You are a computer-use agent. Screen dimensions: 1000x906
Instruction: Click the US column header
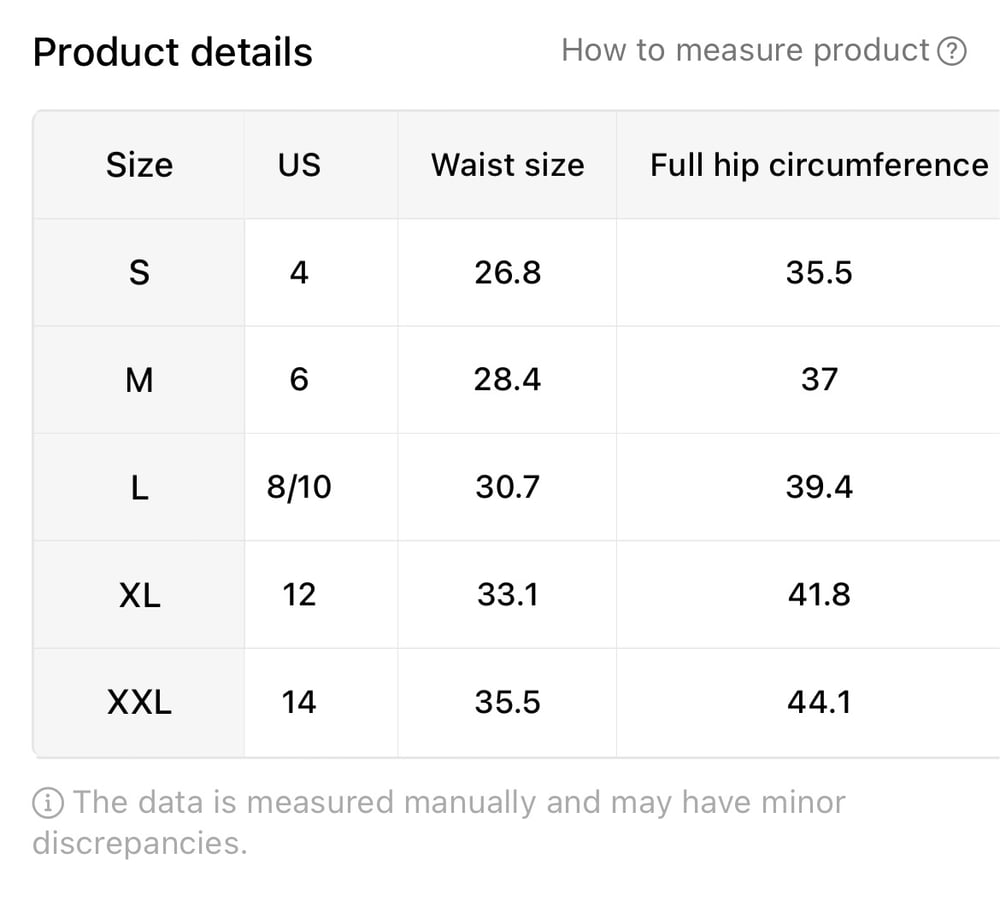(299, 165)
